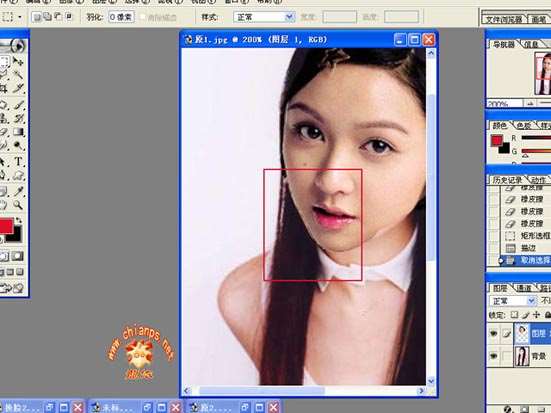Viewport: 551px width, 413px height.
Task: Hide the 背景 background layer
Action: click(493, 356)
